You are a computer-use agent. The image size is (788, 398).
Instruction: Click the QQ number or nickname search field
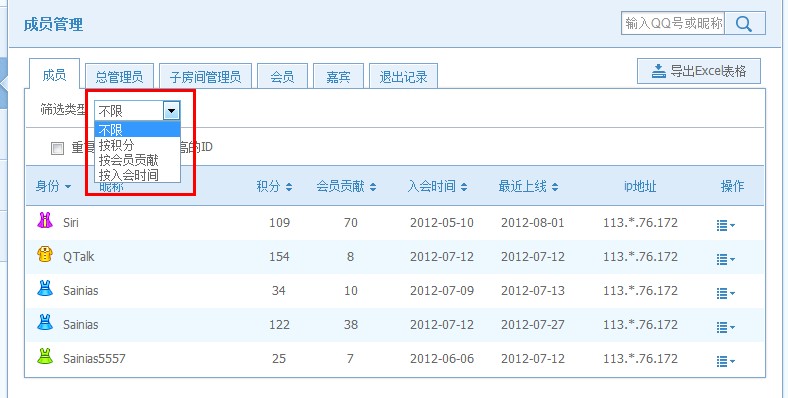click(673, 24)
